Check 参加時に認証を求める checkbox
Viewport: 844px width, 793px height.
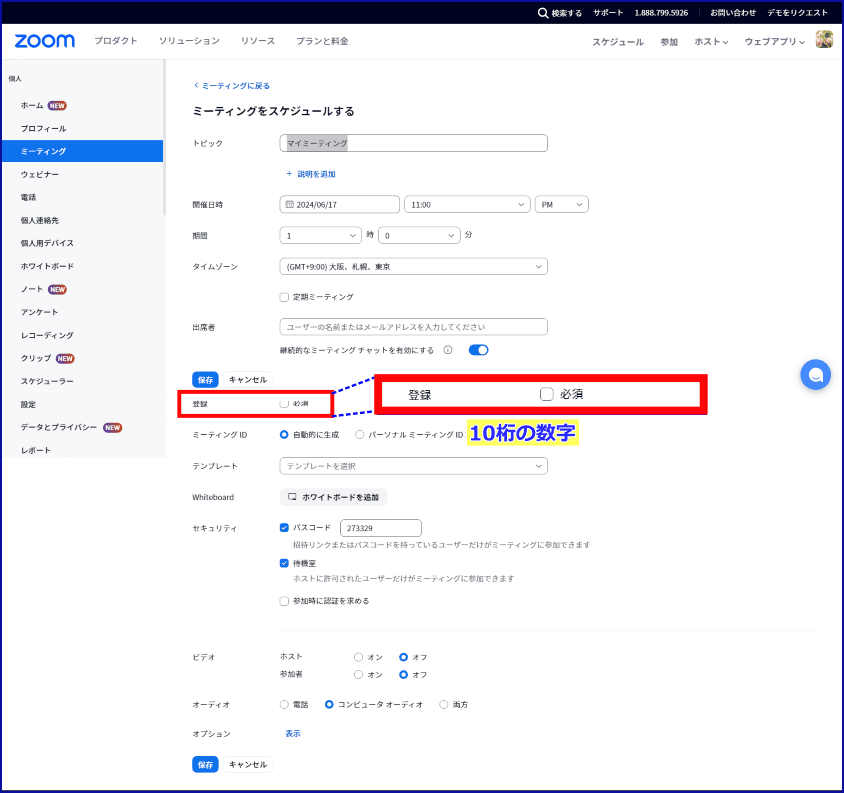pyautogui.click(x=284, y=601)
